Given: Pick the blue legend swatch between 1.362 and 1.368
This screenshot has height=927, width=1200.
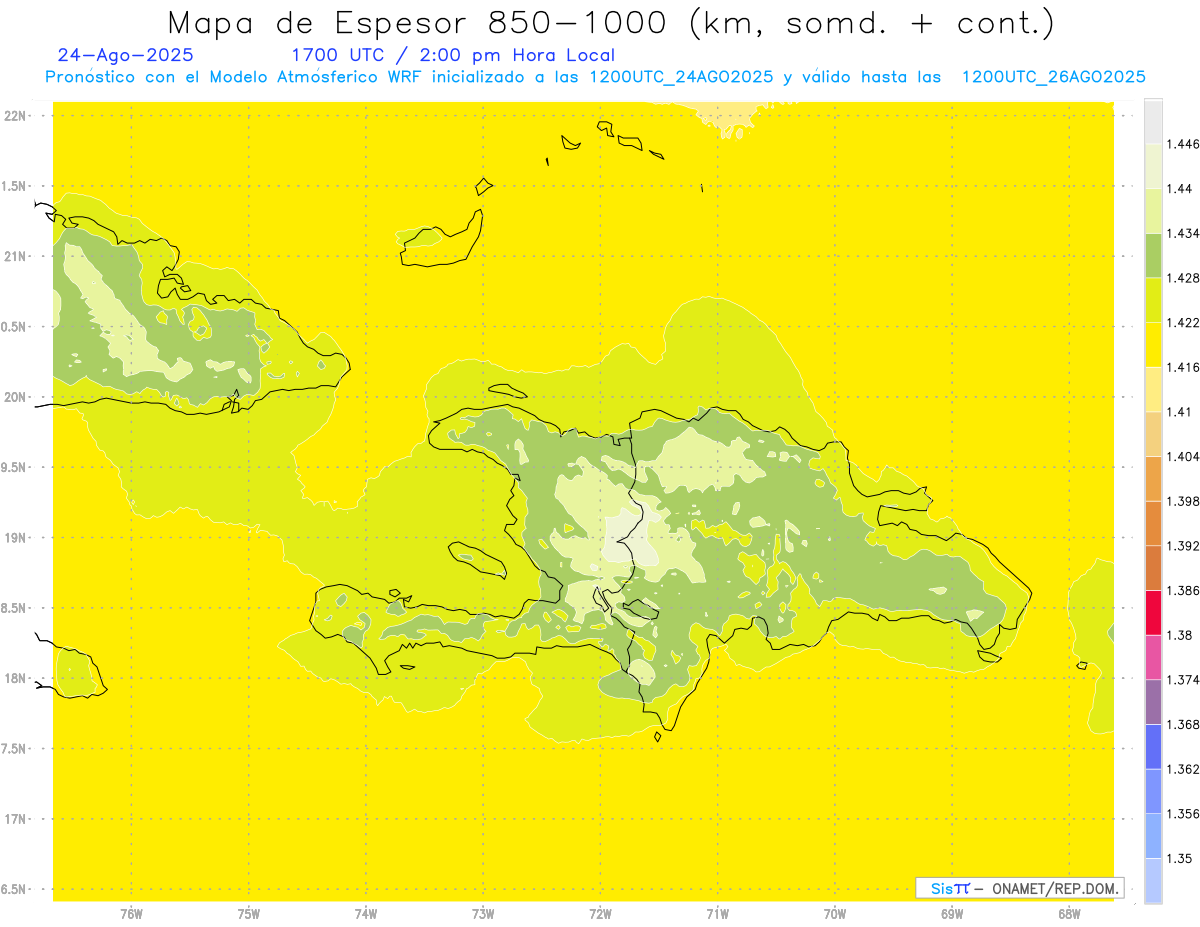Looking at the screenshot, I should [1153, 746].
